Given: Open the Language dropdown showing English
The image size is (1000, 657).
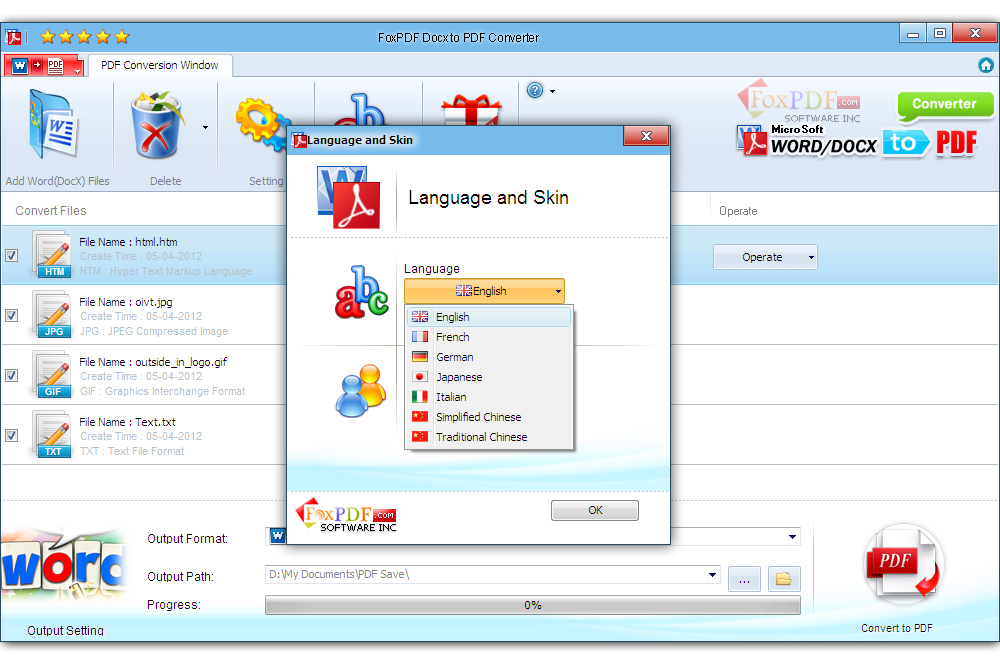Looking at the screenshot, I should [484, 291].
